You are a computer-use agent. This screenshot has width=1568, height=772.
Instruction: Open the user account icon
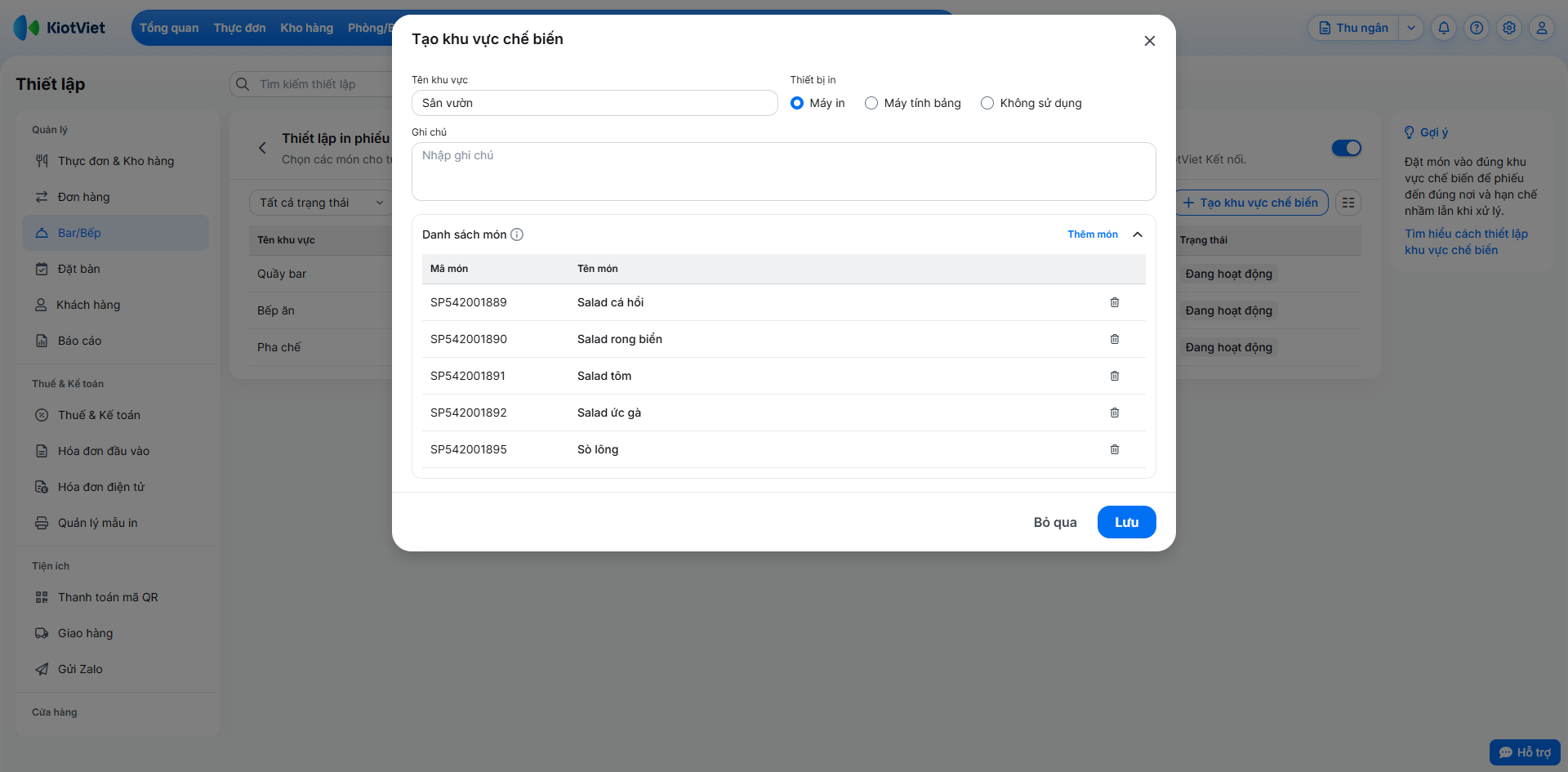[1542, 28]
